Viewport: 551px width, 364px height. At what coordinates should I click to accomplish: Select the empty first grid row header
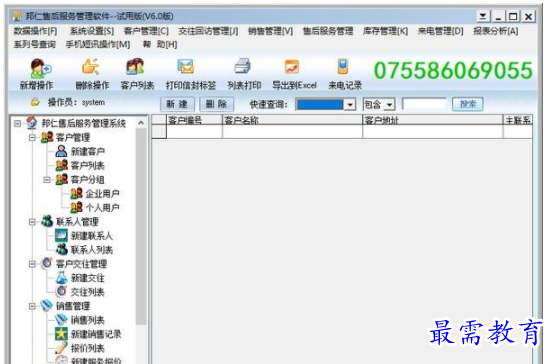(x=159, y=132)
